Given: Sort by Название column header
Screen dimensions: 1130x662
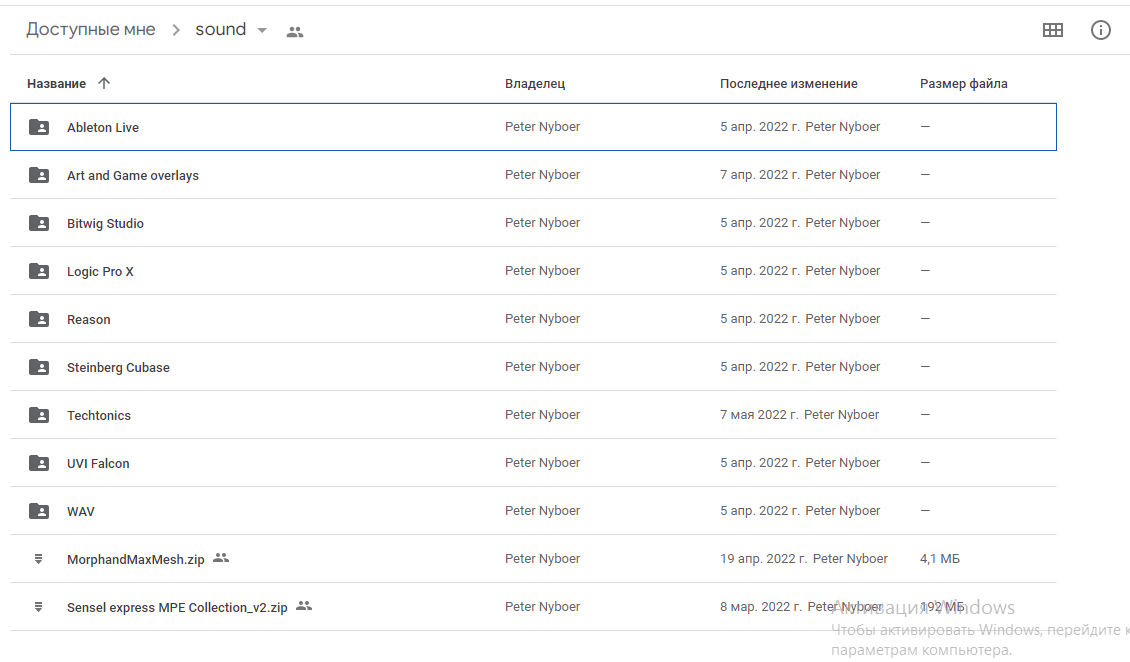Looking at the screenshot, I should point(56,84).
